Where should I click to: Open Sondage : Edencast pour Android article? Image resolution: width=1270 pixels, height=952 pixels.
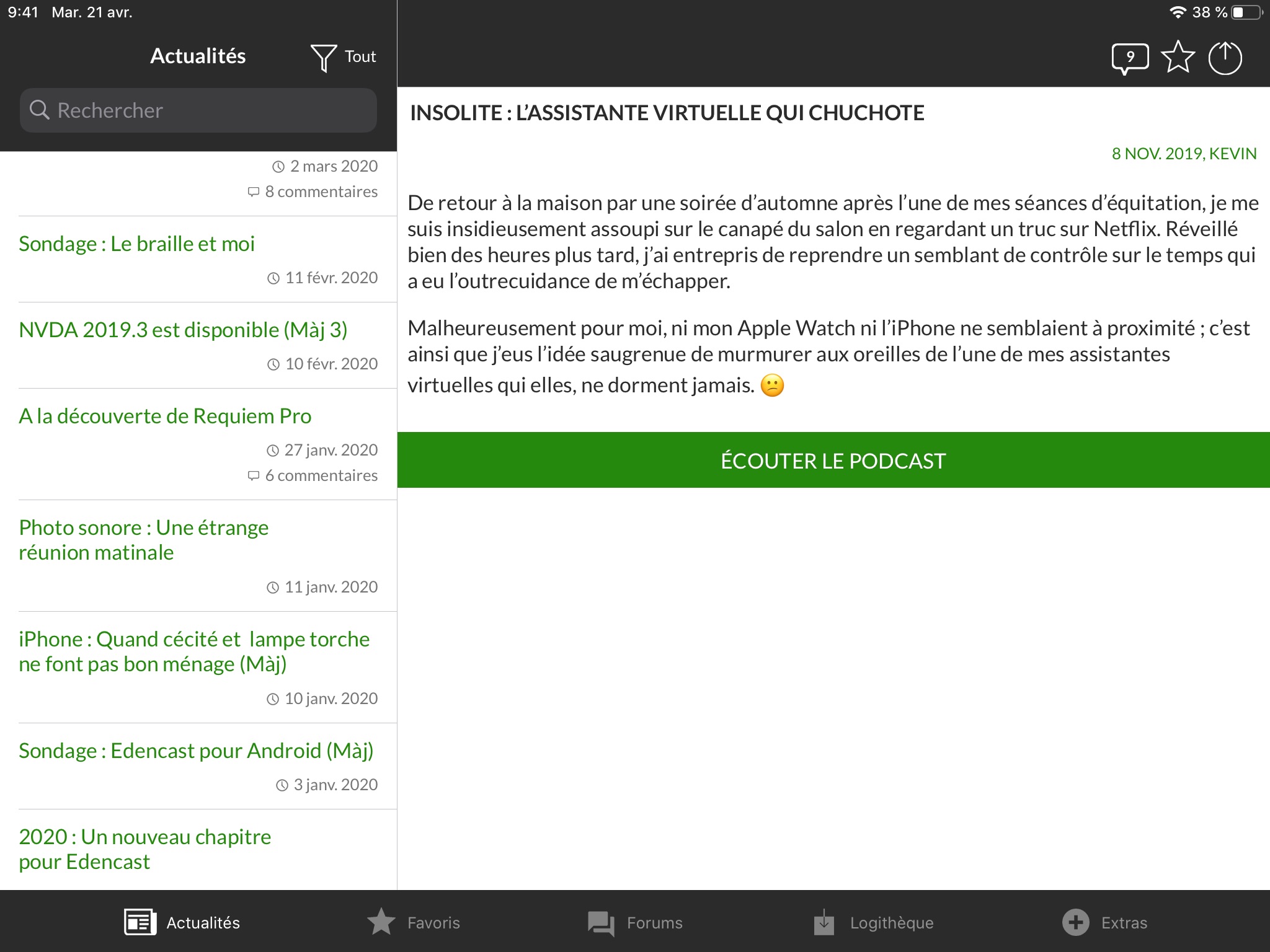198,766
